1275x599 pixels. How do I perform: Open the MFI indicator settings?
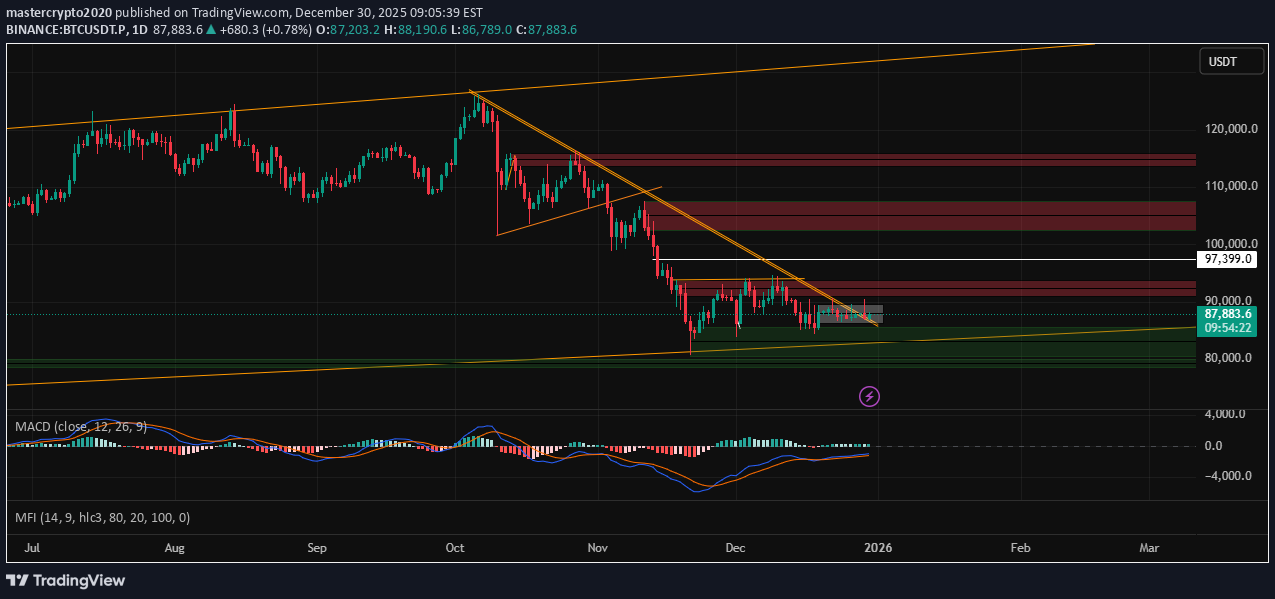[101, 517]
